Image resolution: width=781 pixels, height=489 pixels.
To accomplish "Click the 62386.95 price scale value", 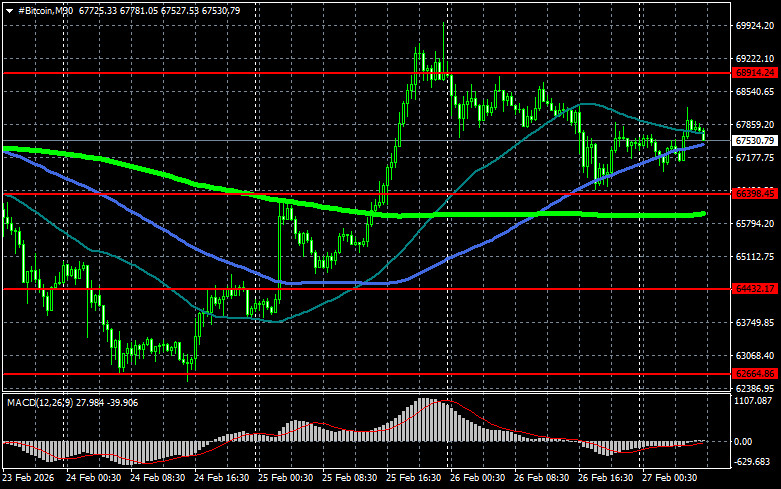I will pos(755,388).
